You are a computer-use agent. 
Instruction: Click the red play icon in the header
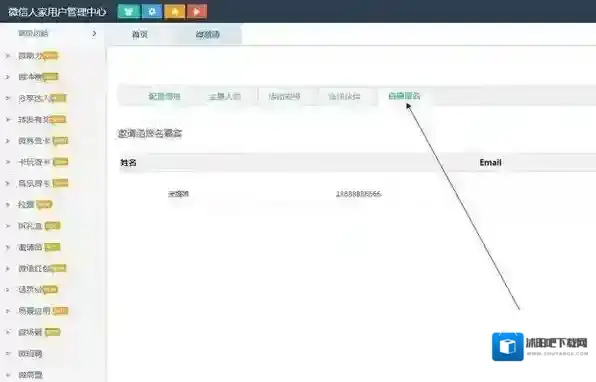click(197, 11)
